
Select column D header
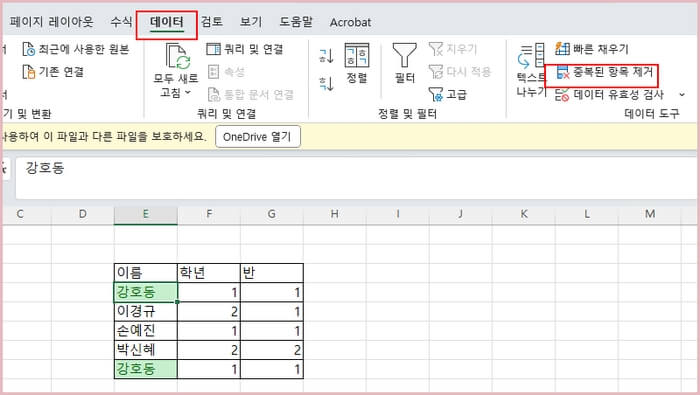pyautogui.click(x=83, y=214)
